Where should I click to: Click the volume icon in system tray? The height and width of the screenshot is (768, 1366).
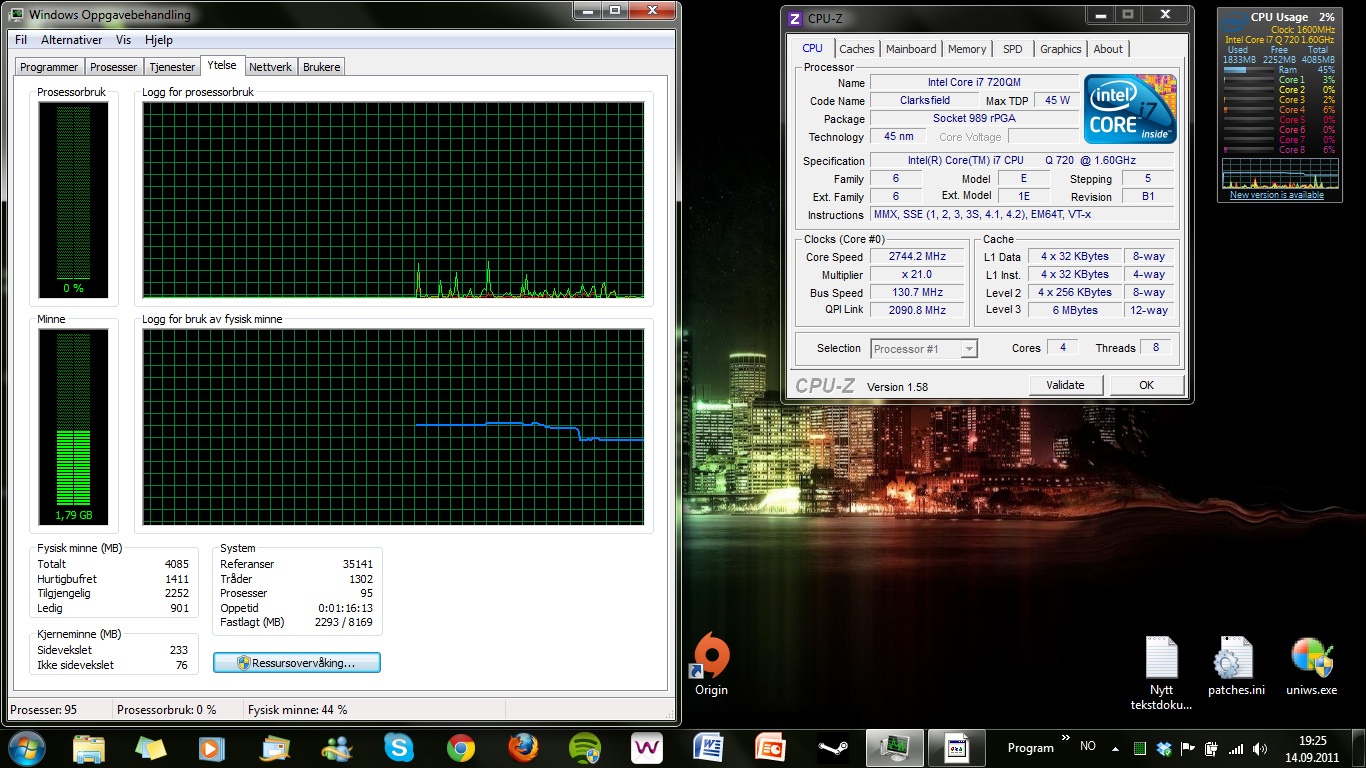[1258, 748]
